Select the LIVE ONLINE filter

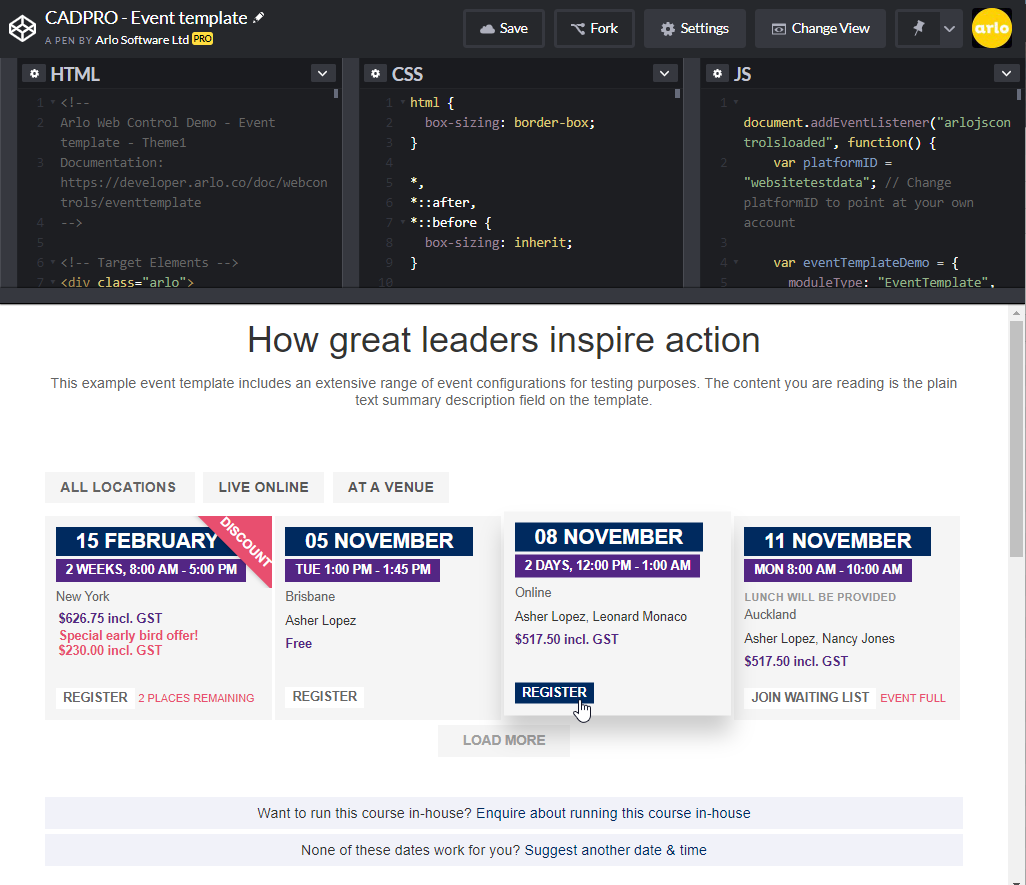click(x=263, y=487)
